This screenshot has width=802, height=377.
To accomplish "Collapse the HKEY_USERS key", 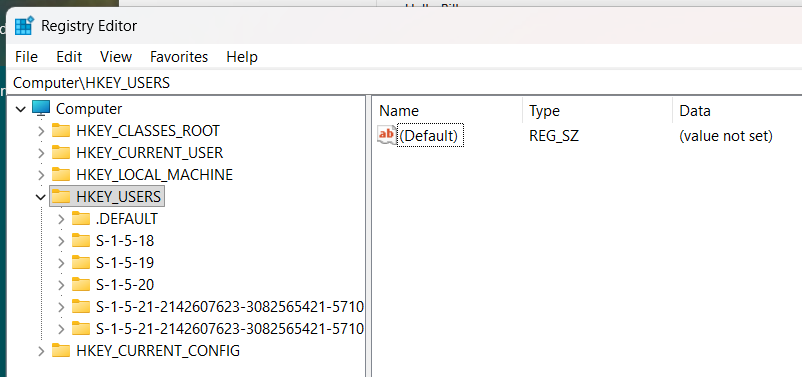I will (x=40, y=197).
